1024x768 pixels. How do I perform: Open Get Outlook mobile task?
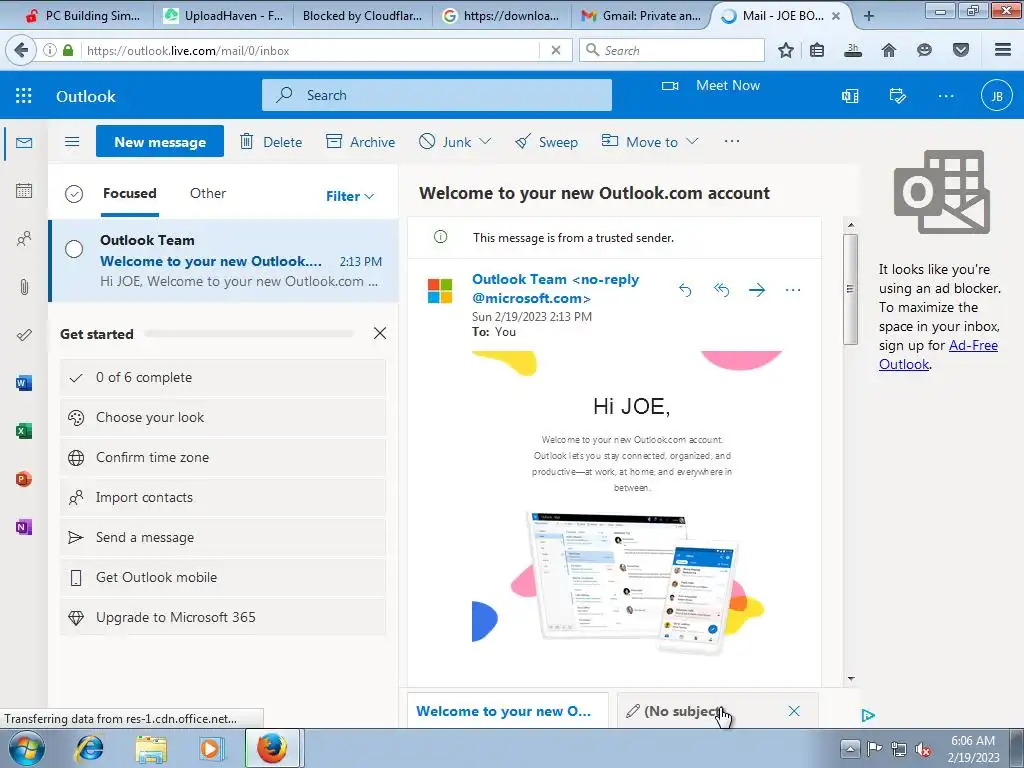click(223, 577)
